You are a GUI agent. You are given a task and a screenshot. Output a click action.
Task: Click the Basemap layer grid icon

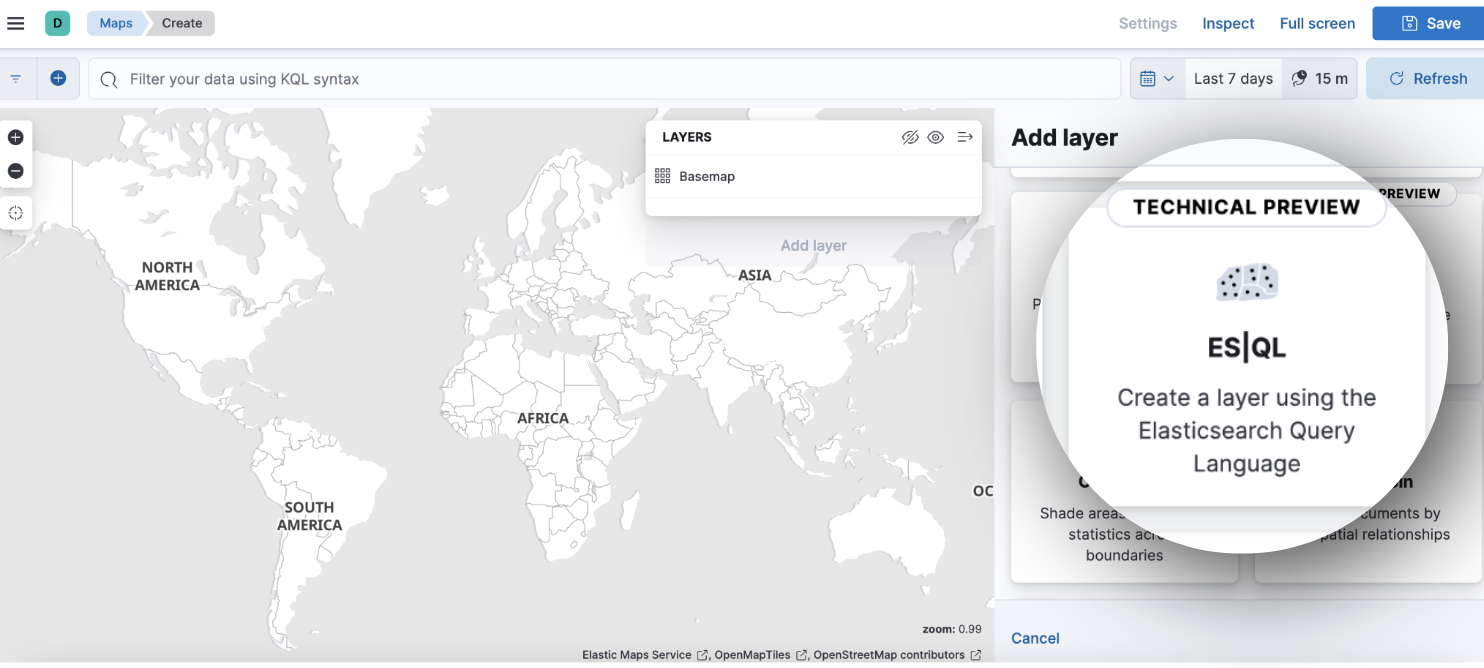tap(662, 175)
